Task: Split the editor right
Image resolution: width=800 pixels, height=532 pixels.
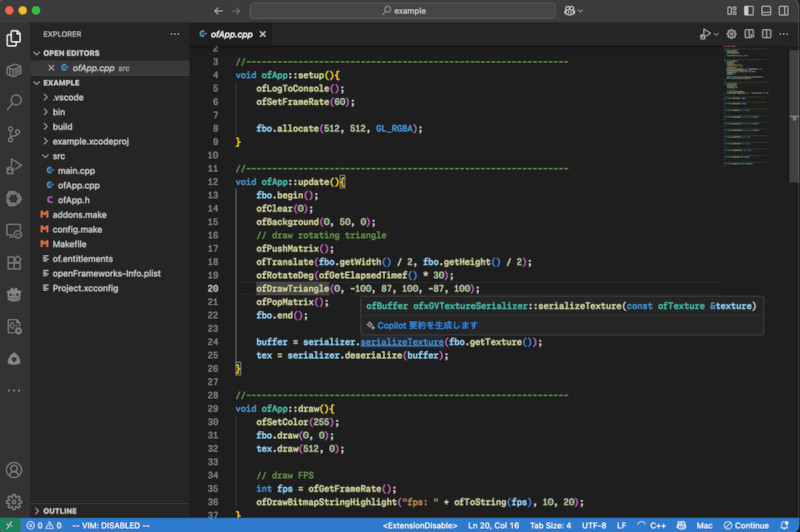Action: 766,34
